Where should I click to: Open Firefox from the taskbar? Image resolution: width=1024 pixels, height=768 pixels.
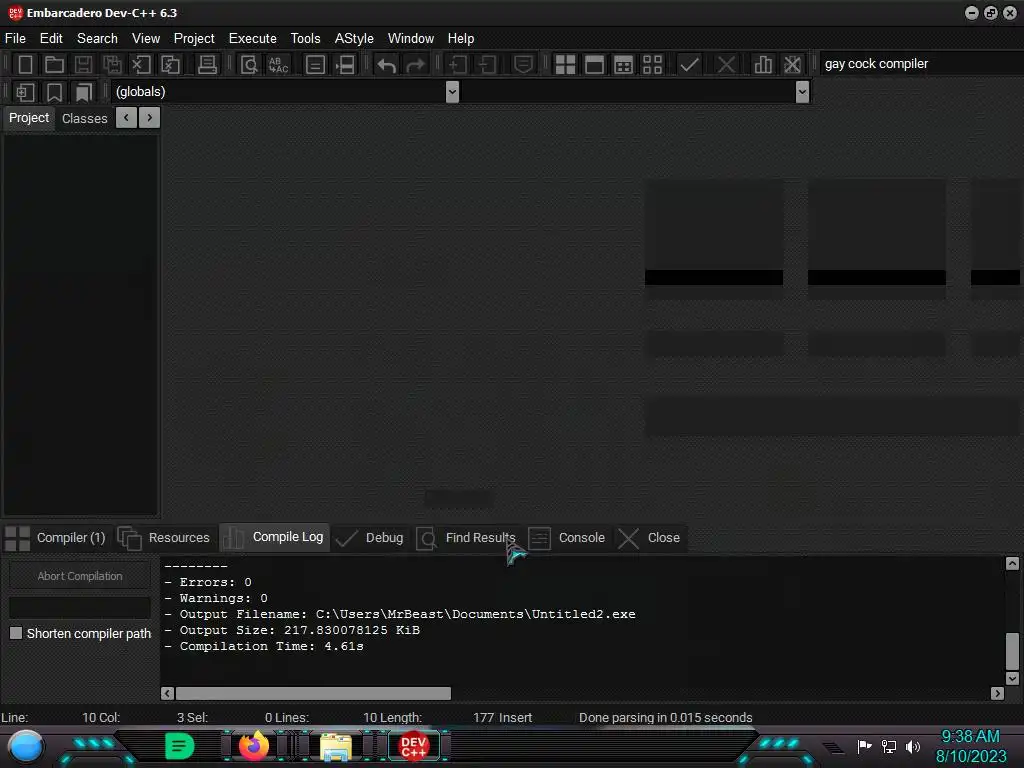click(253, 746)
